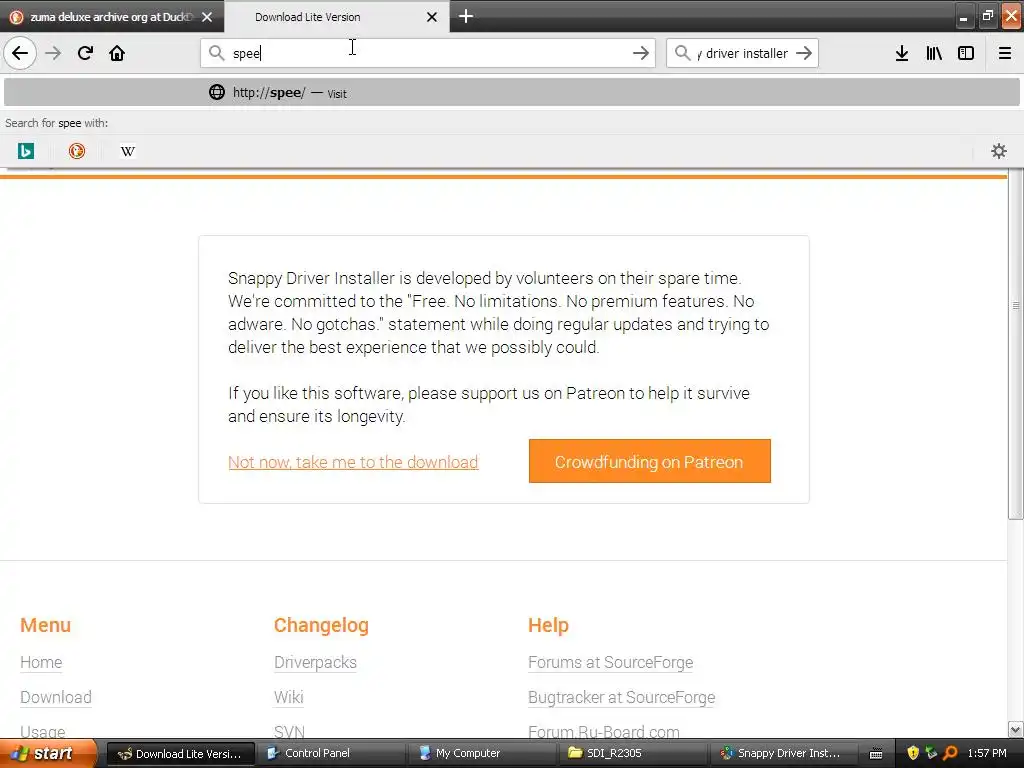Submit the driver installer search arrow

[x=804, y=53]
